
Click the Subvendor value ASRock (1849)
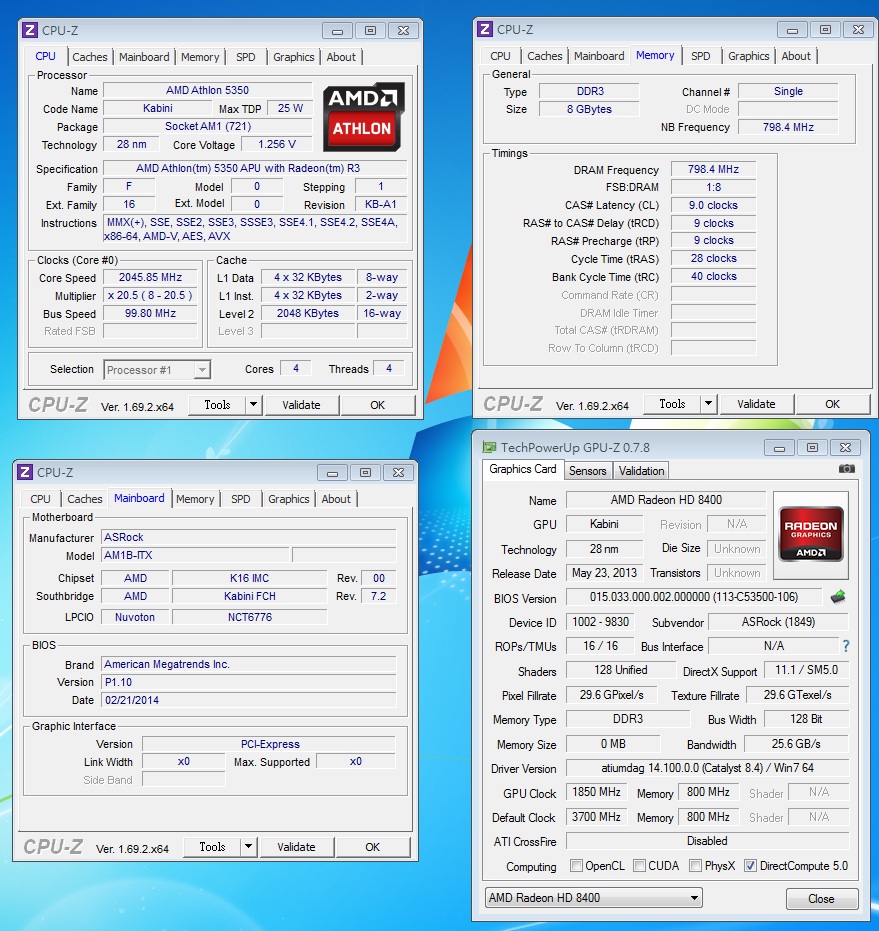pos(778,622)
